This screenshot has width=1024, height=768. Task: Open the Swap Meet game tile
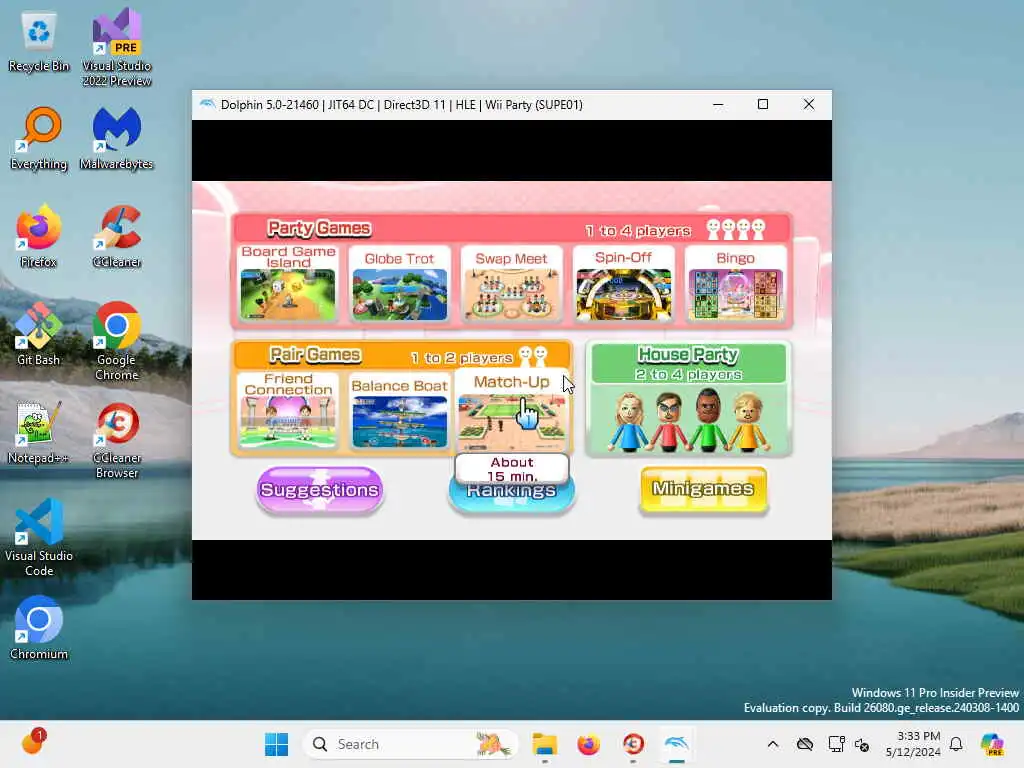(x=511, y=283)
